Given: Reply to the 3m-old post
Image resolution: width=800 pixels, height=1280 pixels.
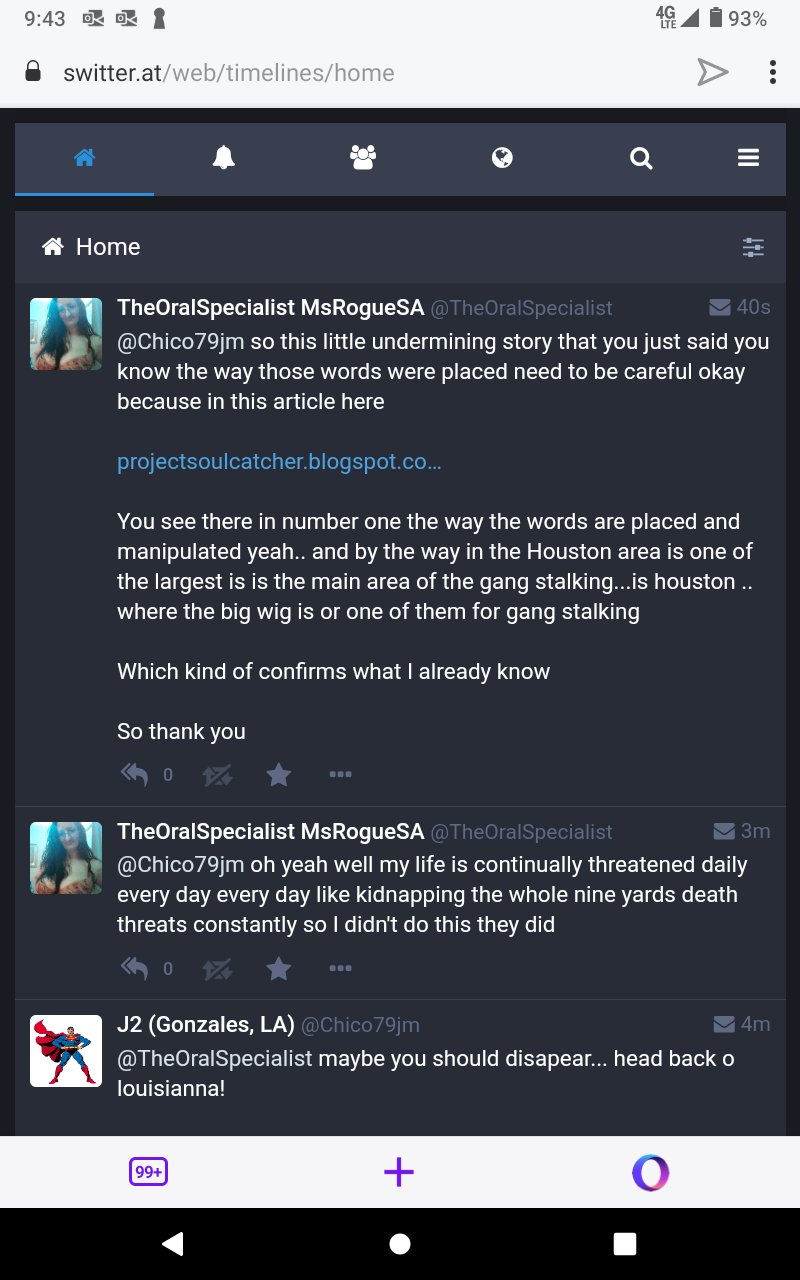Looking at the screenshot, I should coord(134,968).
